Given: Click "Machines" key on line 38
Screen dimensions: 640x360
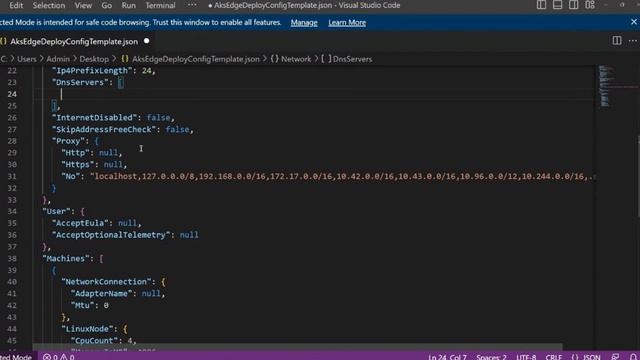Looking at the screenshot, I should (x=66, y=258).
